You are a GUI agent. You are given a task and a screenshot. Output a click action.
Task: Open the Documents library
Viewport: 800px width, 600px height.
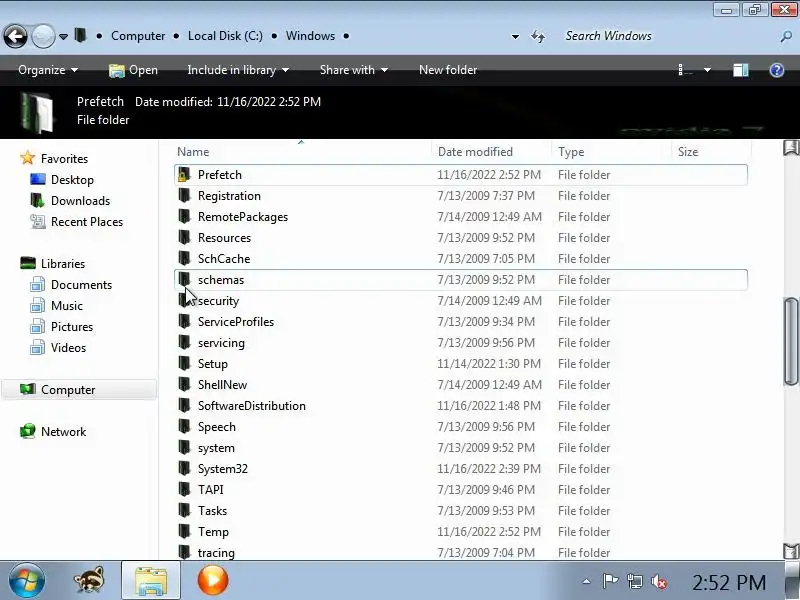coord(81,285)
